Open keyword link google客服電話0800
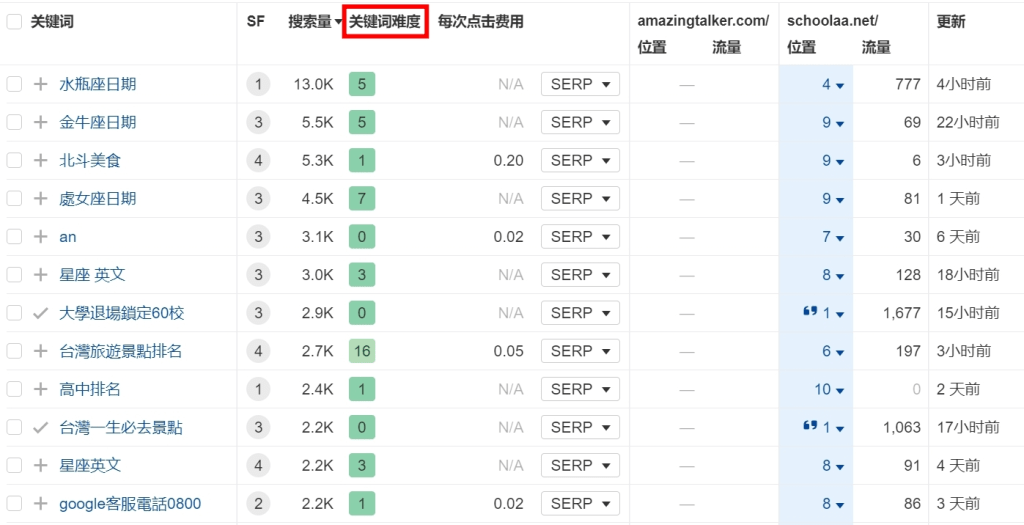 point(130,504)
